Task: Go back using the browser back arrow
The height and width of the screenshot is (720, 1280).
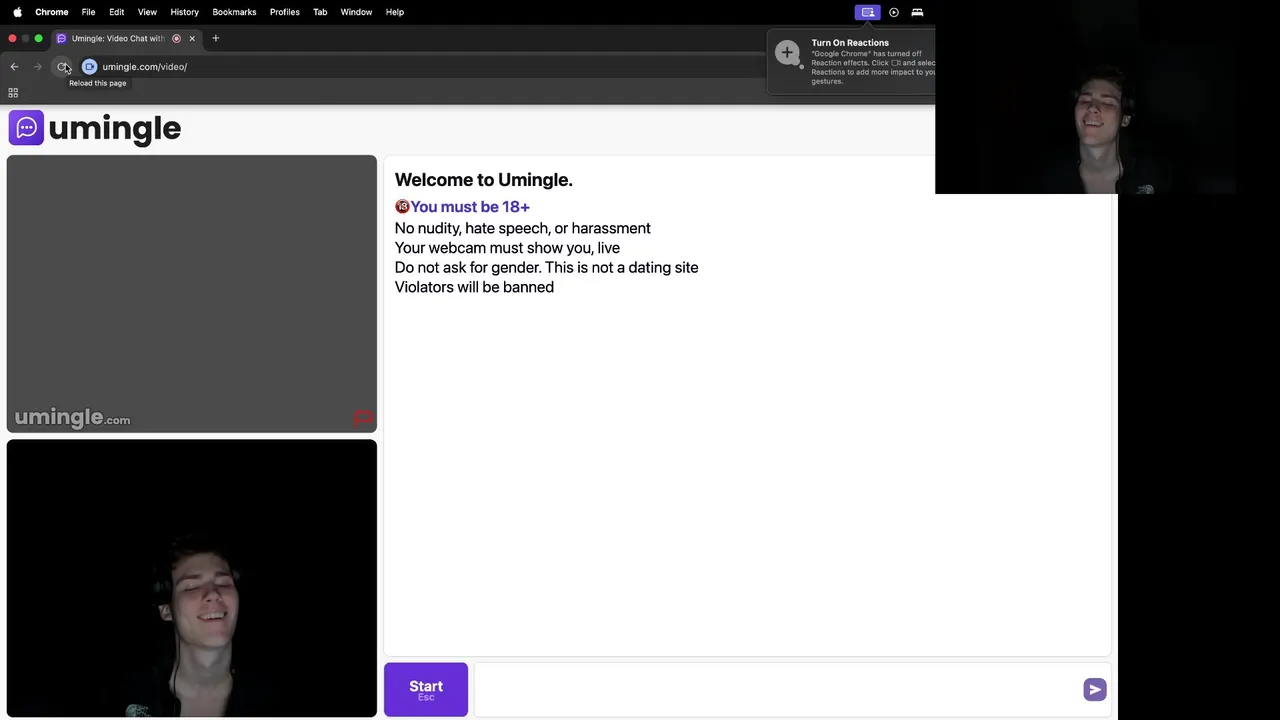Action: tap(14, 67)
